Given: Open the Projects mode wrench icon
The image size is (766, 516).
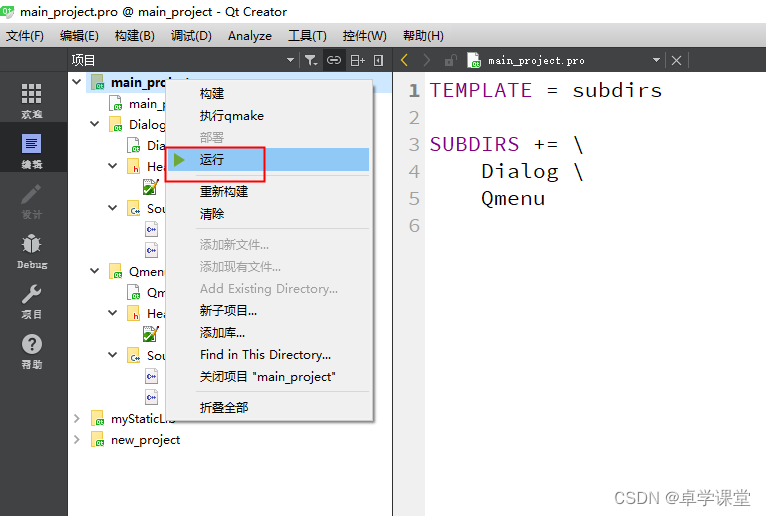Looking at the screenshot, I should click(32, 301).
